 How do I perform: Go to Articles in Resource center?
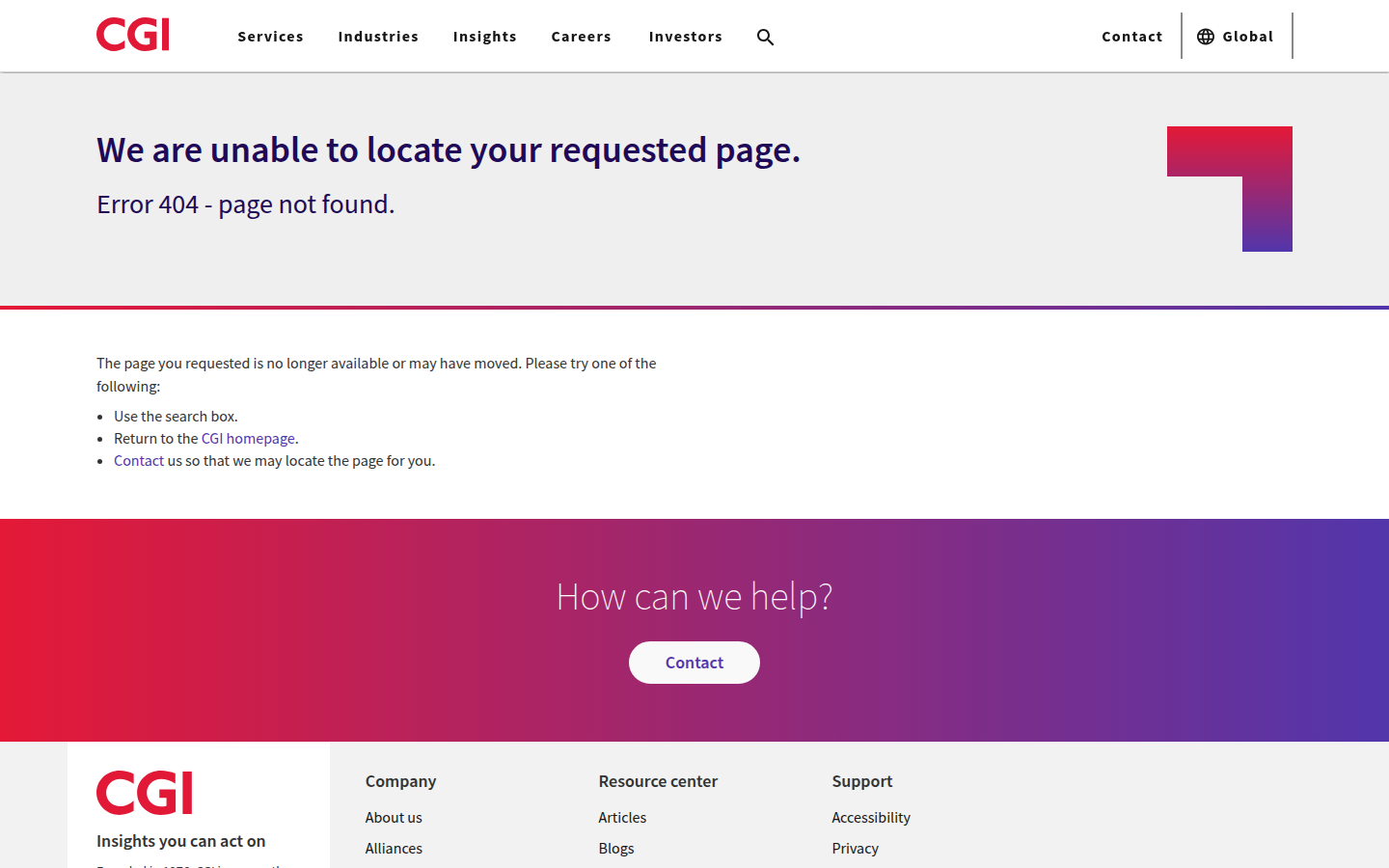coord(622,818)
